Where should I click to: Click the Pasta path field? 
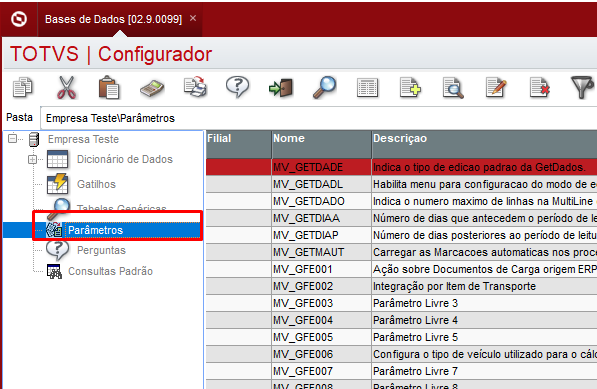[318, 118]
